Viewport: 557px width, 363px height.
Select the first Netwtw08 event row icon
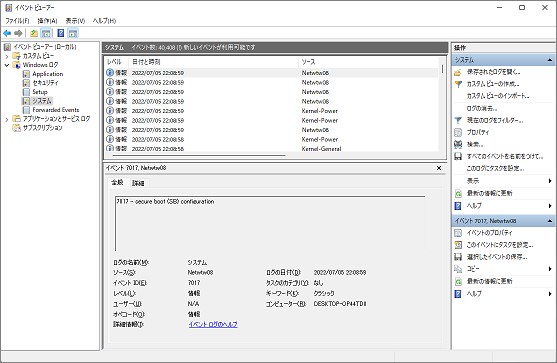(110, 73)
